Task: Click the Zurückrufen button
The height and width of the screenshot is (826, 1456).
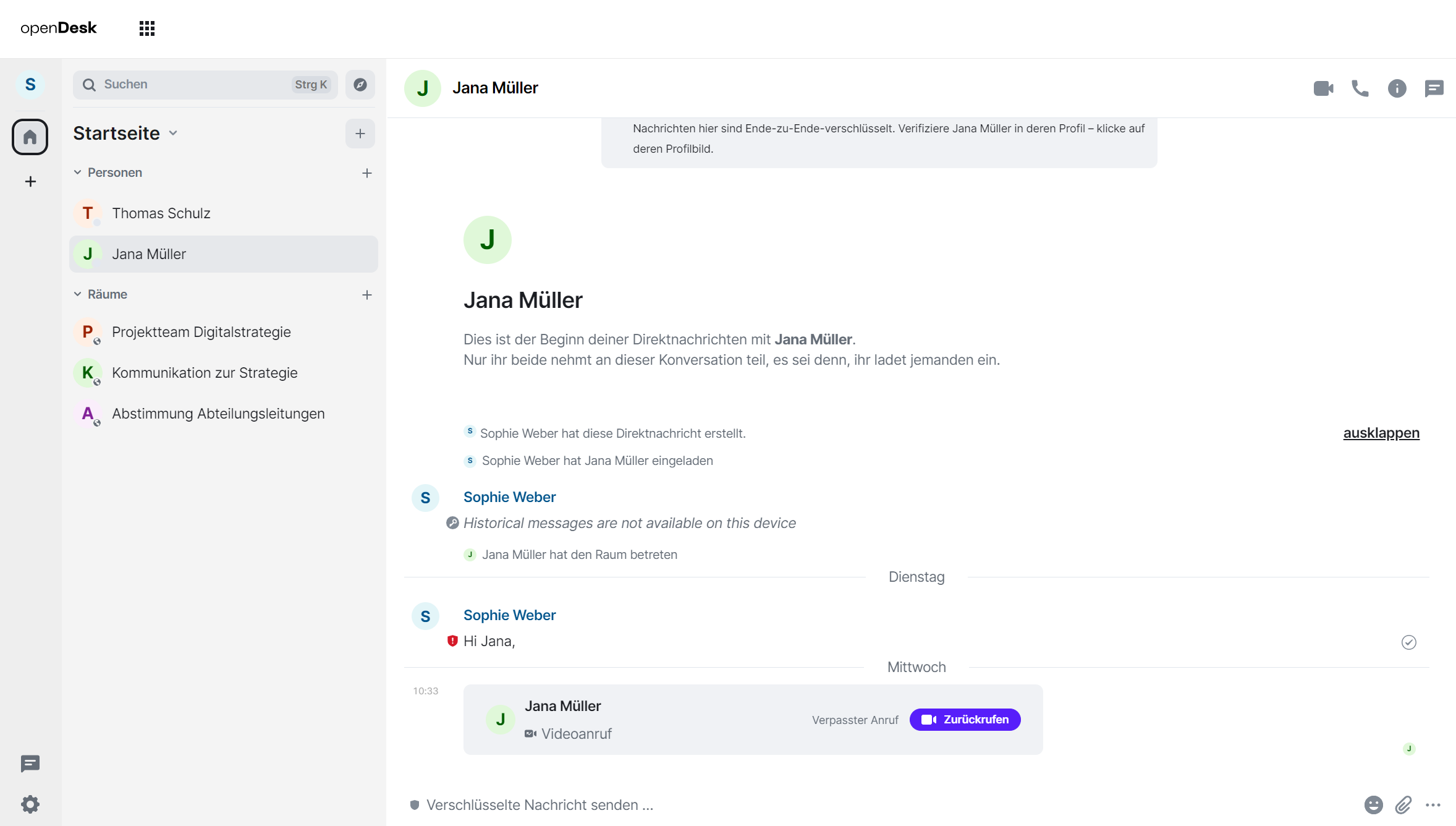Action: 965,720
